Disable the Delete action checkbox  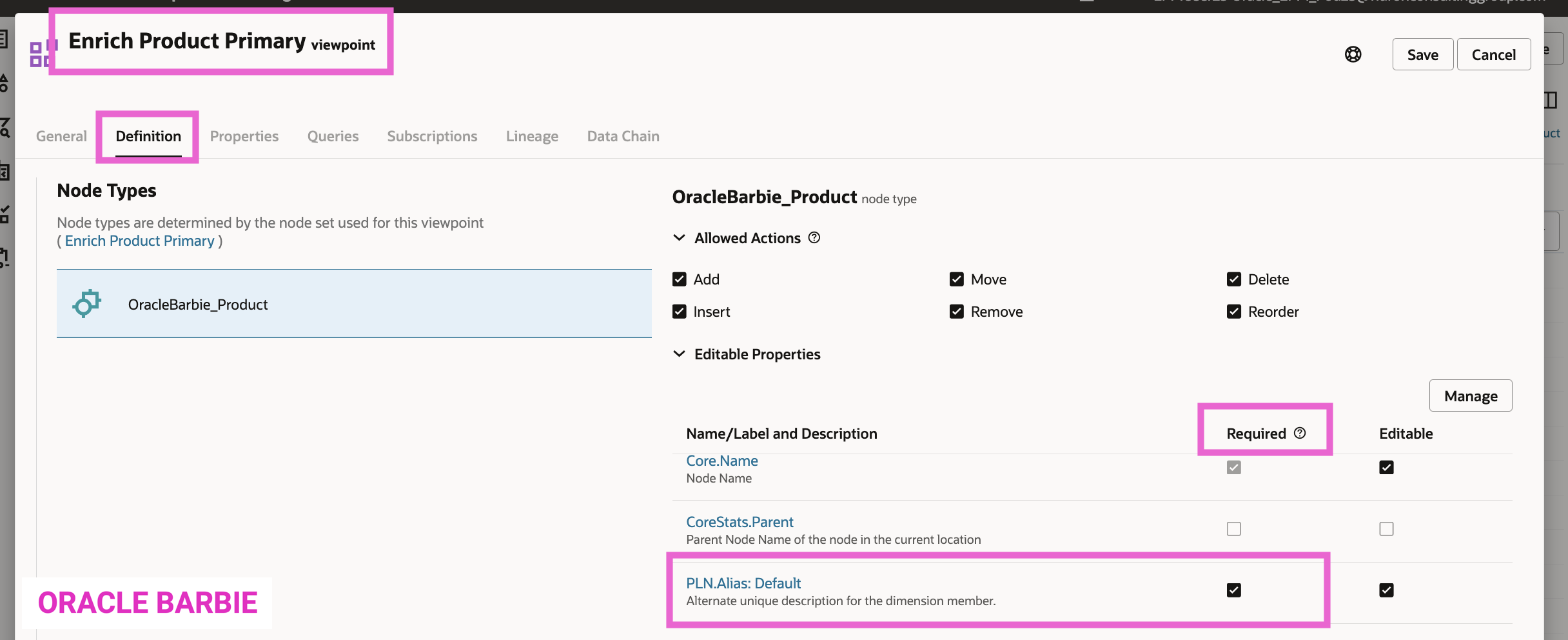pyautogui.click(x=1233, y=279)
